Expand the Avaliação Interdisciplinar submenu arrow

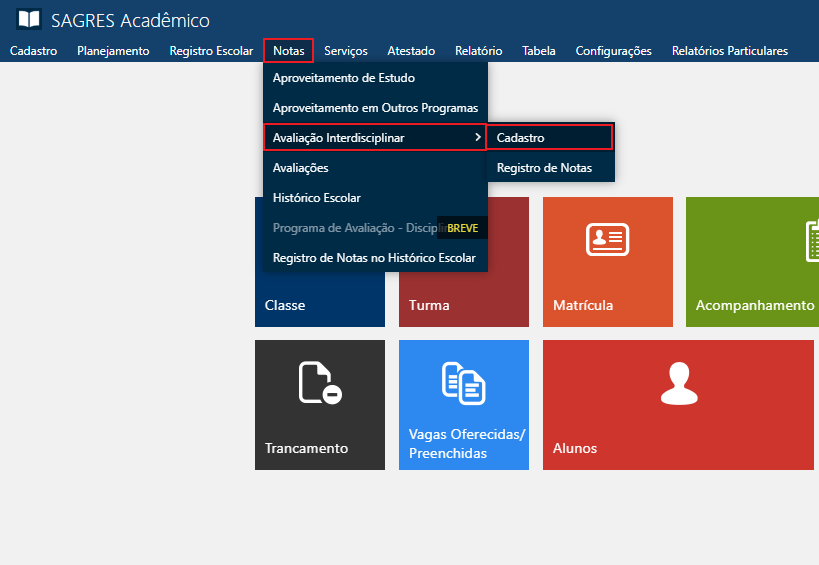tap(478, 137)
